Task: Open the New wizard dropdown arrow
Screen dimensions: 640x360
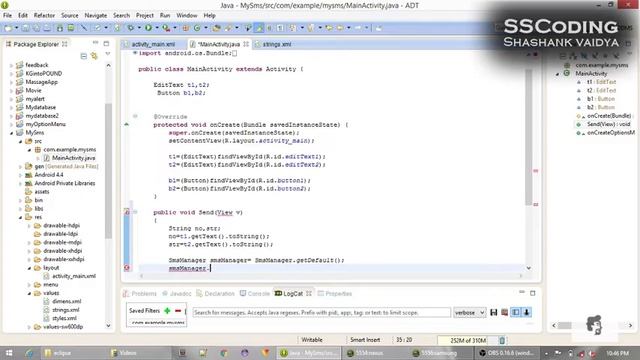Action: click(x=16, y=28)
